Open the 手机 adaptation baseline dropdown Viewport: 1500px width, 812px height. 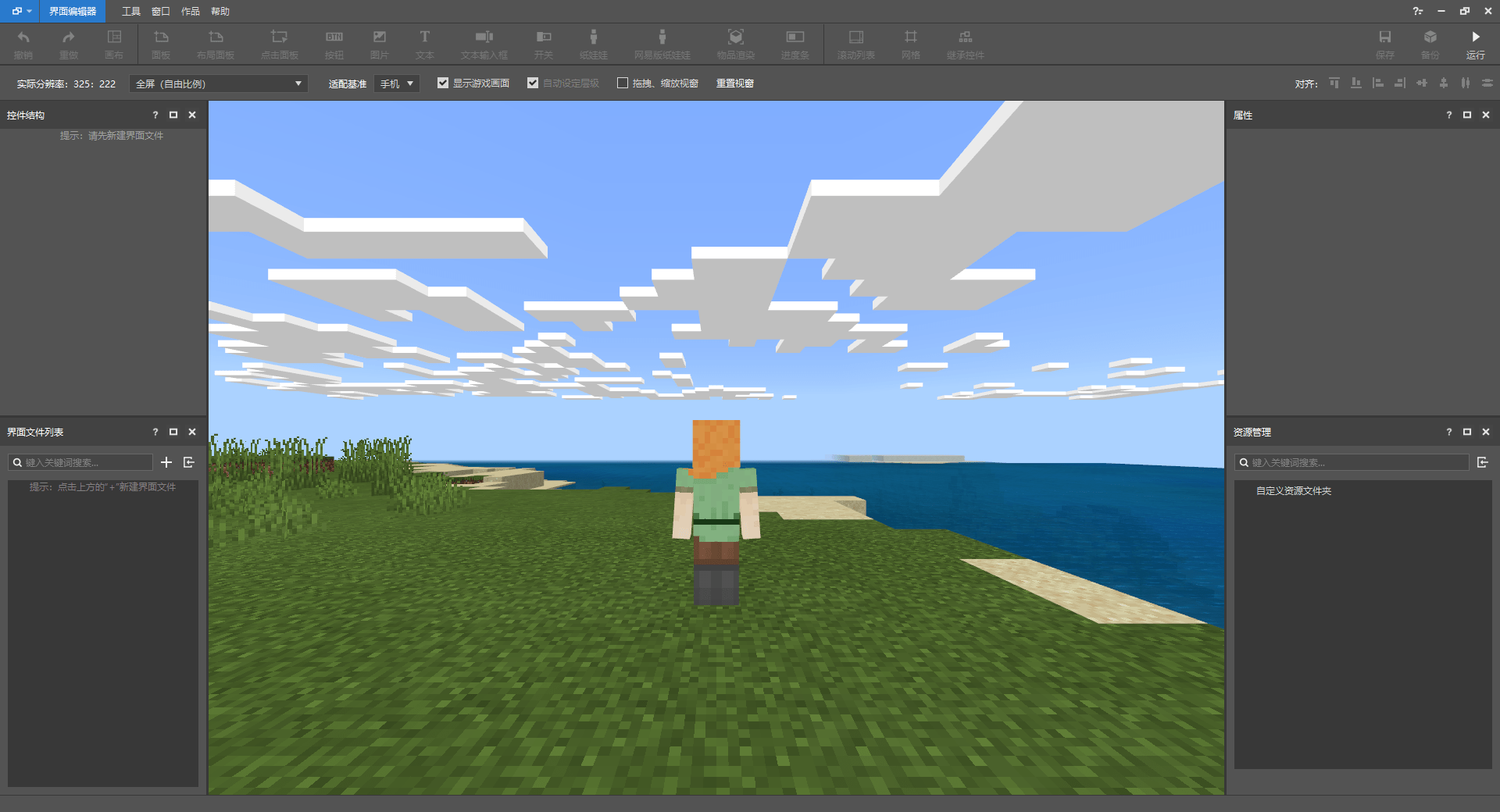[x=397, y=84]
